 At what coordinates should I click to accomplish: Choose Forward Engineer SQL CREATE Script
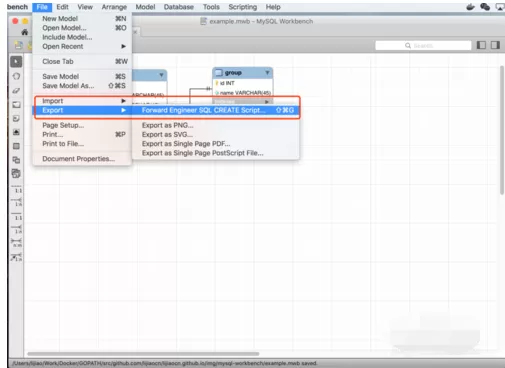tap(216, 110)
